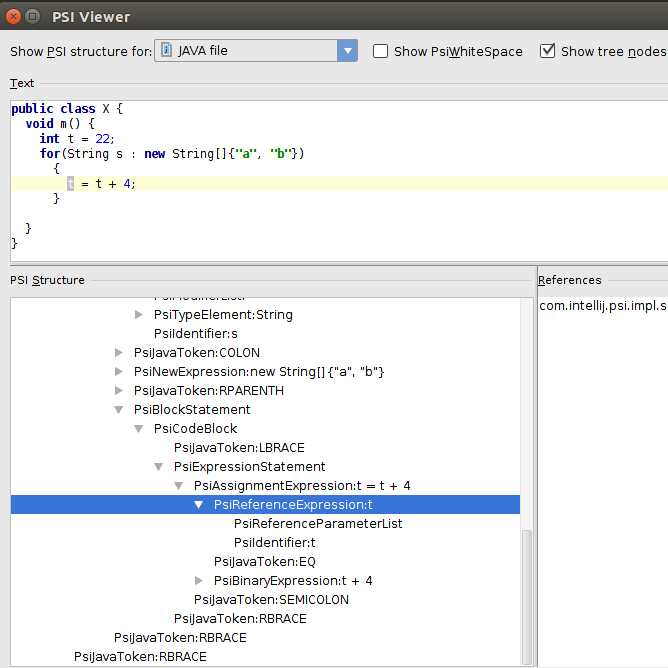Click the window button beside the close button
The height and width of the screenshot is (668, 668).
point(32,17)
